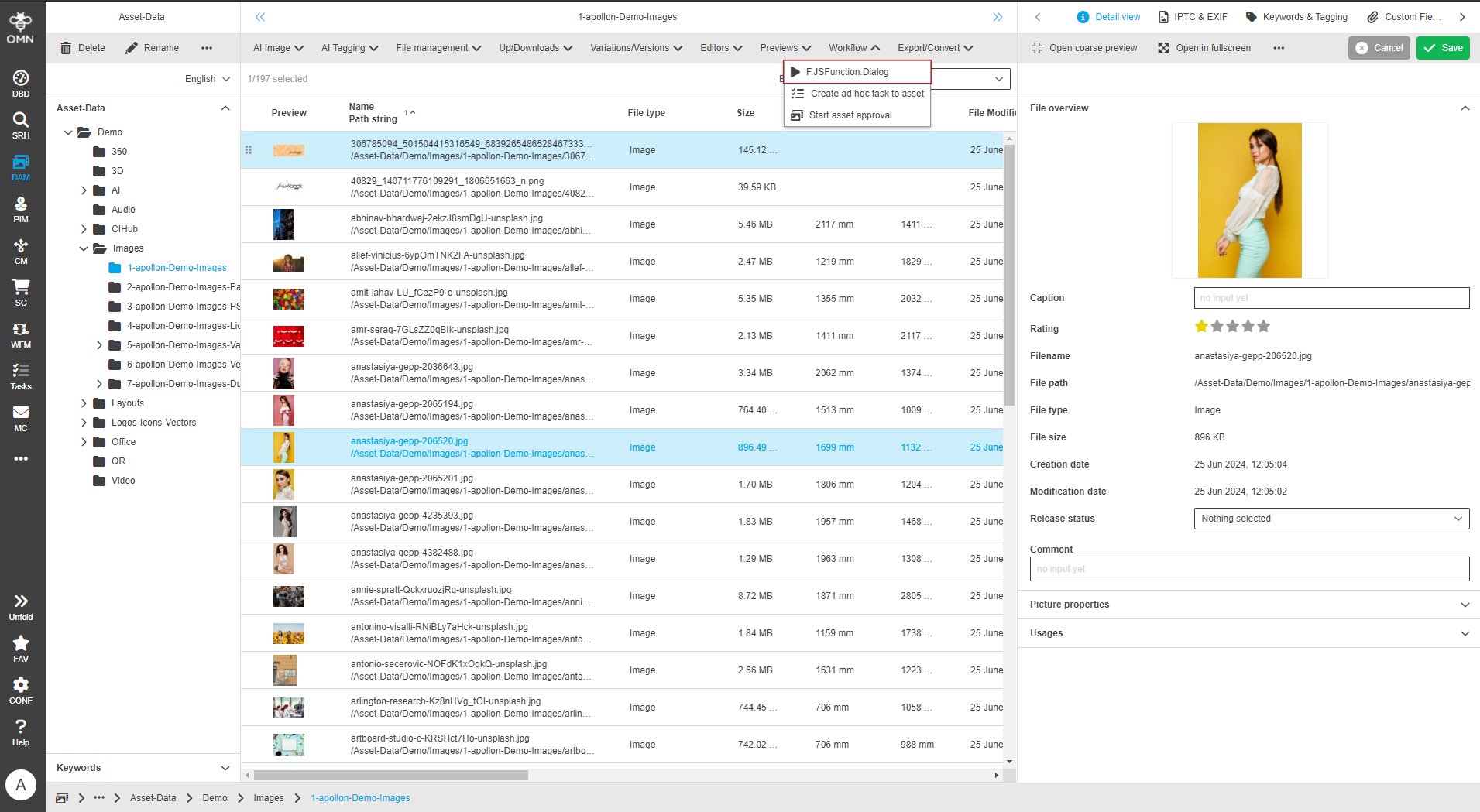
Task: Open CONF settings gear
Action: (x=21, y=690)
